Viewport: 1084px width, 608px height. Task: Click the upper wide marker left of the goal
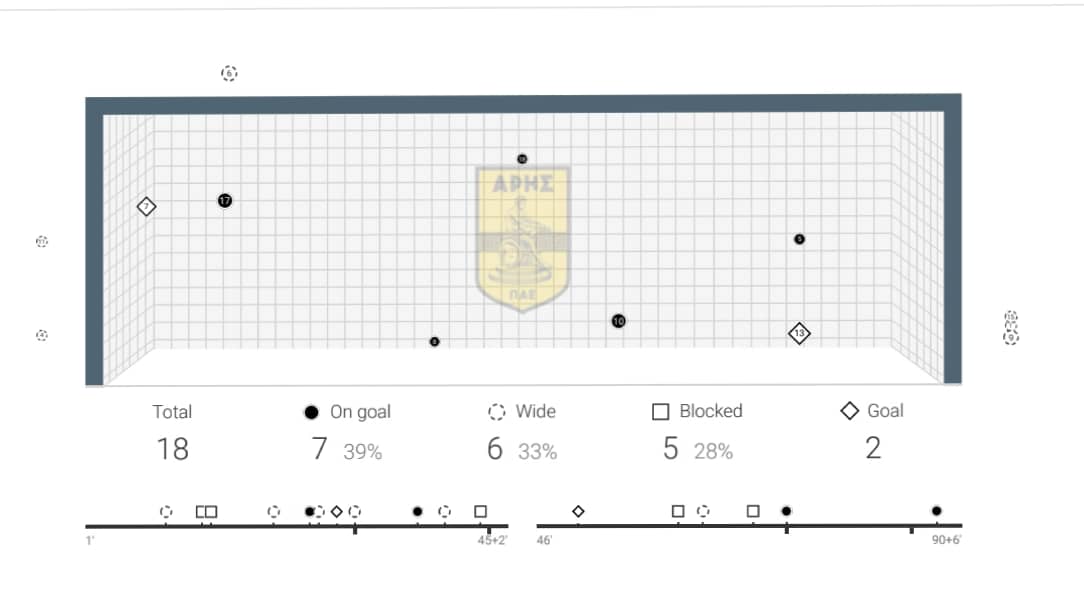pyautogui.click(x=42, y=242)
